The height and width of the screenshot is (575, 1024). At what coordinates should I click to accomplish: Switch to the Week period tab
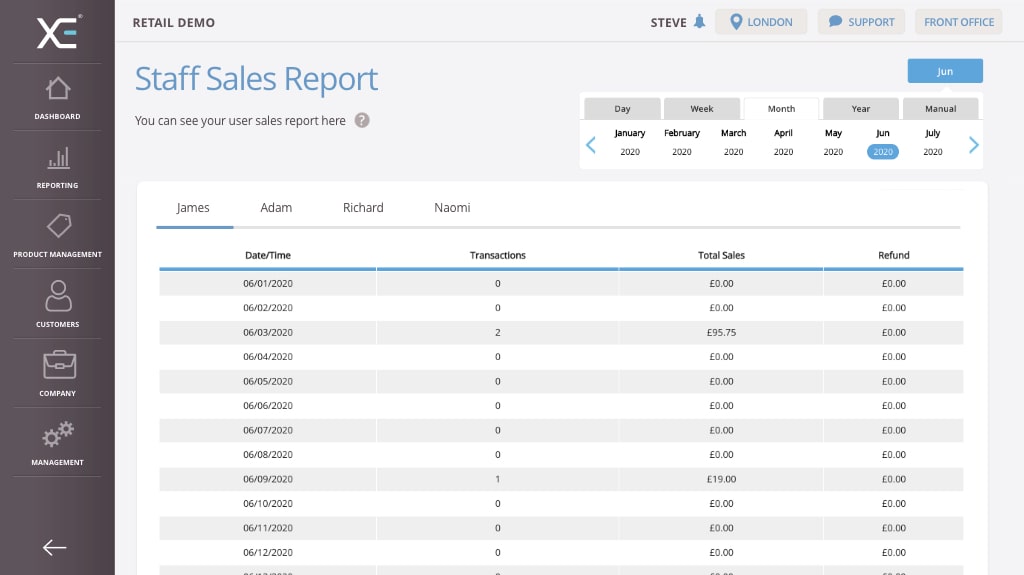(702, 109)
